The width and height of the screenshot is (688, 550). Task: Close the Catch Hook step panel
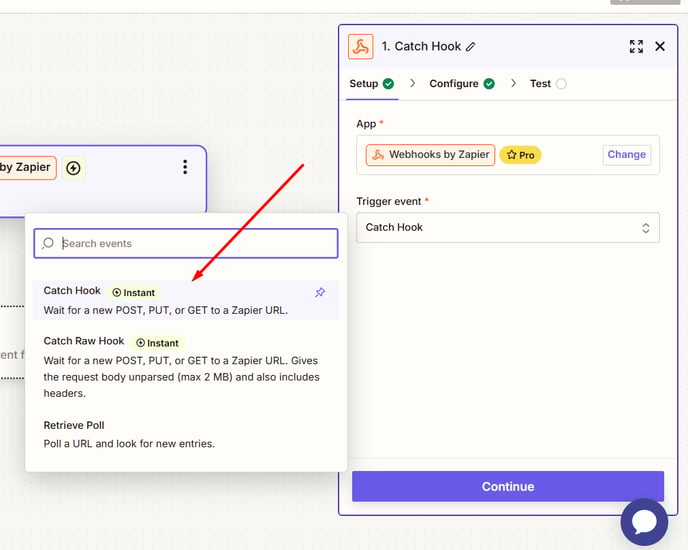tap(660, 46)
